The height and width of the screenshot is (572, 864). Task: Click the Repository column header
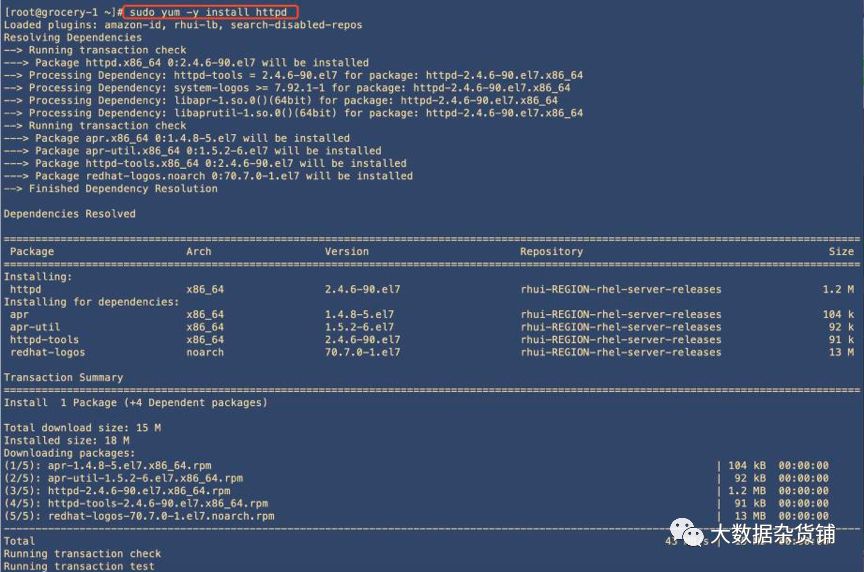point(551,251)
